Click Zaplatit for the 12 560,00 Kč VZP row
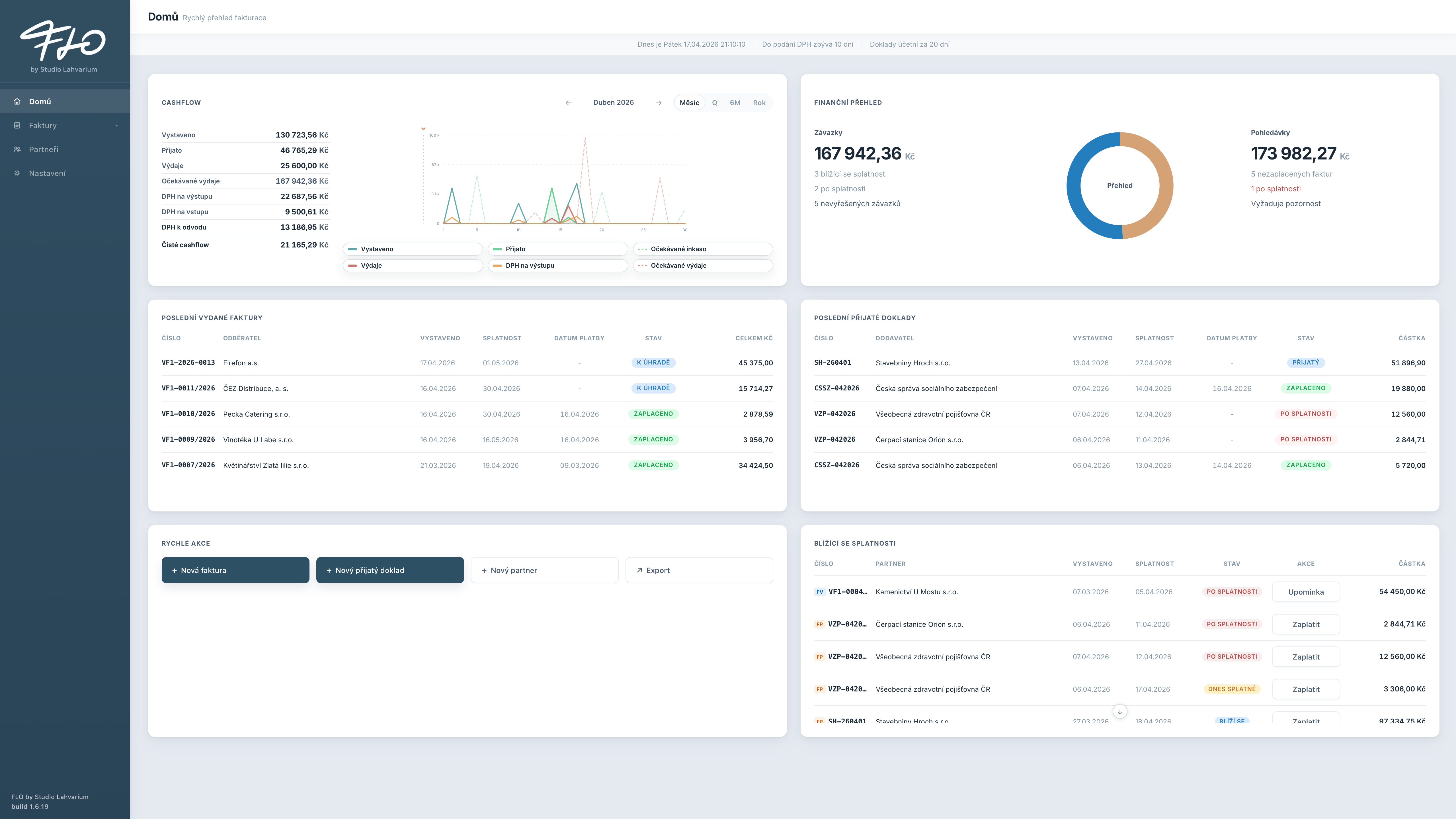Image resolution: width=1456 pixels, height=819 pixels. 1306,657
